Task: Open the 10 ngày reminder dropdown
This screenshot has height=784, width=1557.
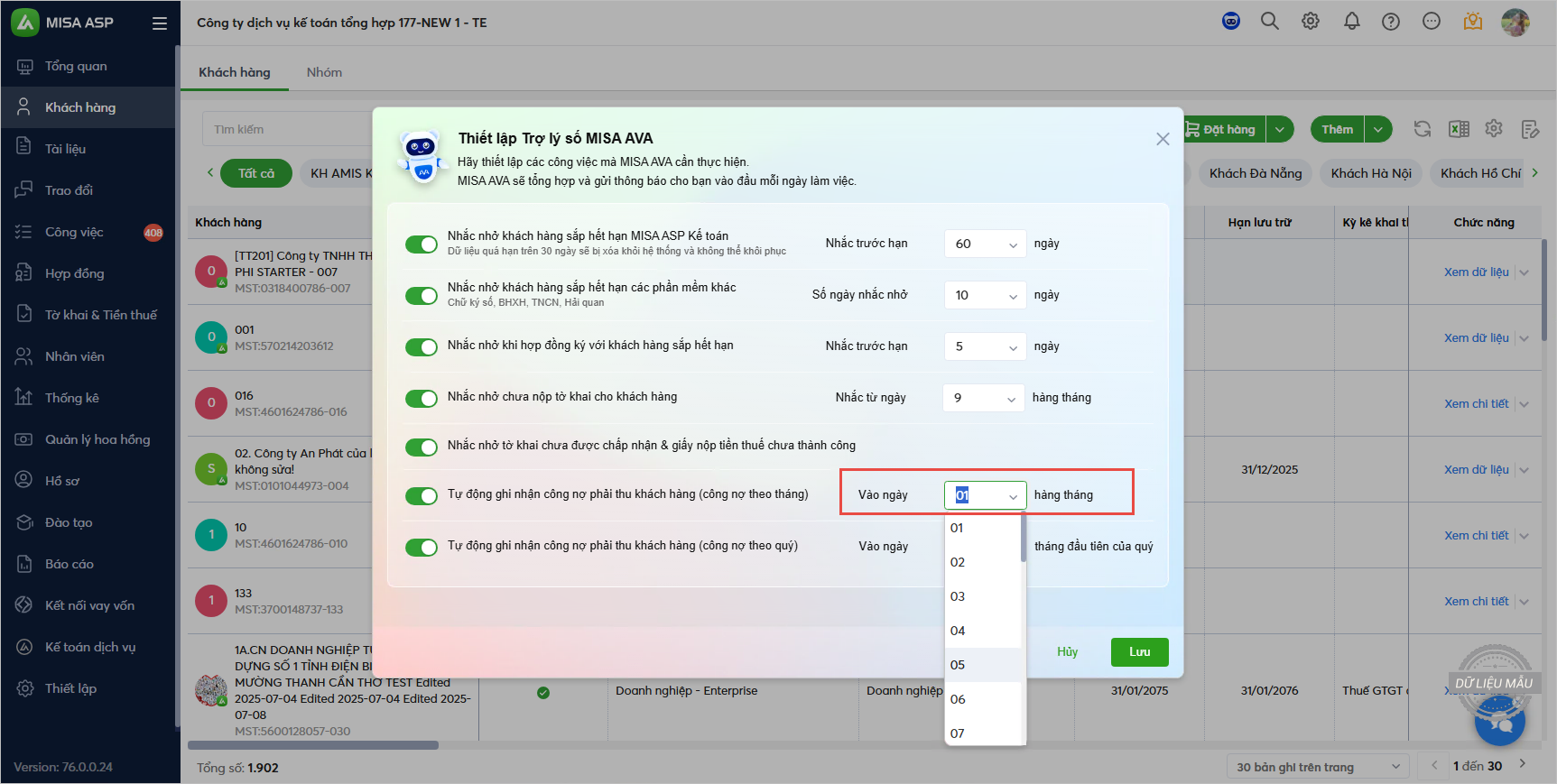Action: click(985, 295)
